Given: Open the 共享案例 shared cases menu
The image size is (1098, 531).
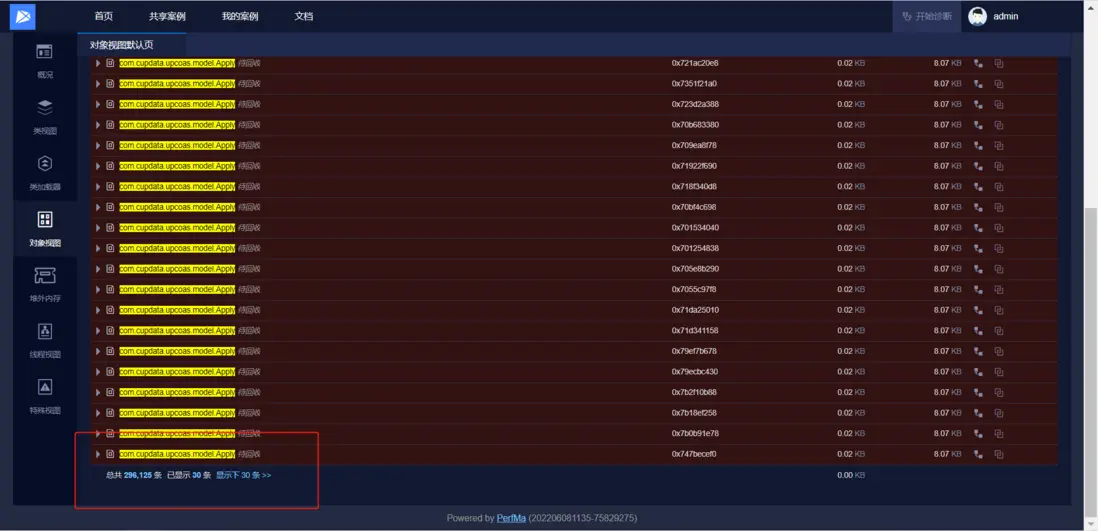Looking at the screenshot, I should [x=167, y=16].
